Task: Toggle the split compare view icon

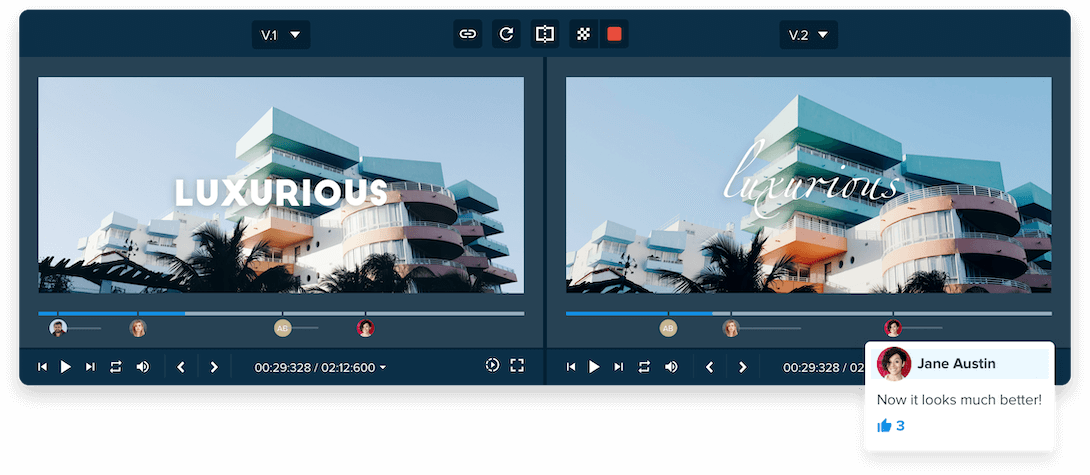Action: (544, 34)
